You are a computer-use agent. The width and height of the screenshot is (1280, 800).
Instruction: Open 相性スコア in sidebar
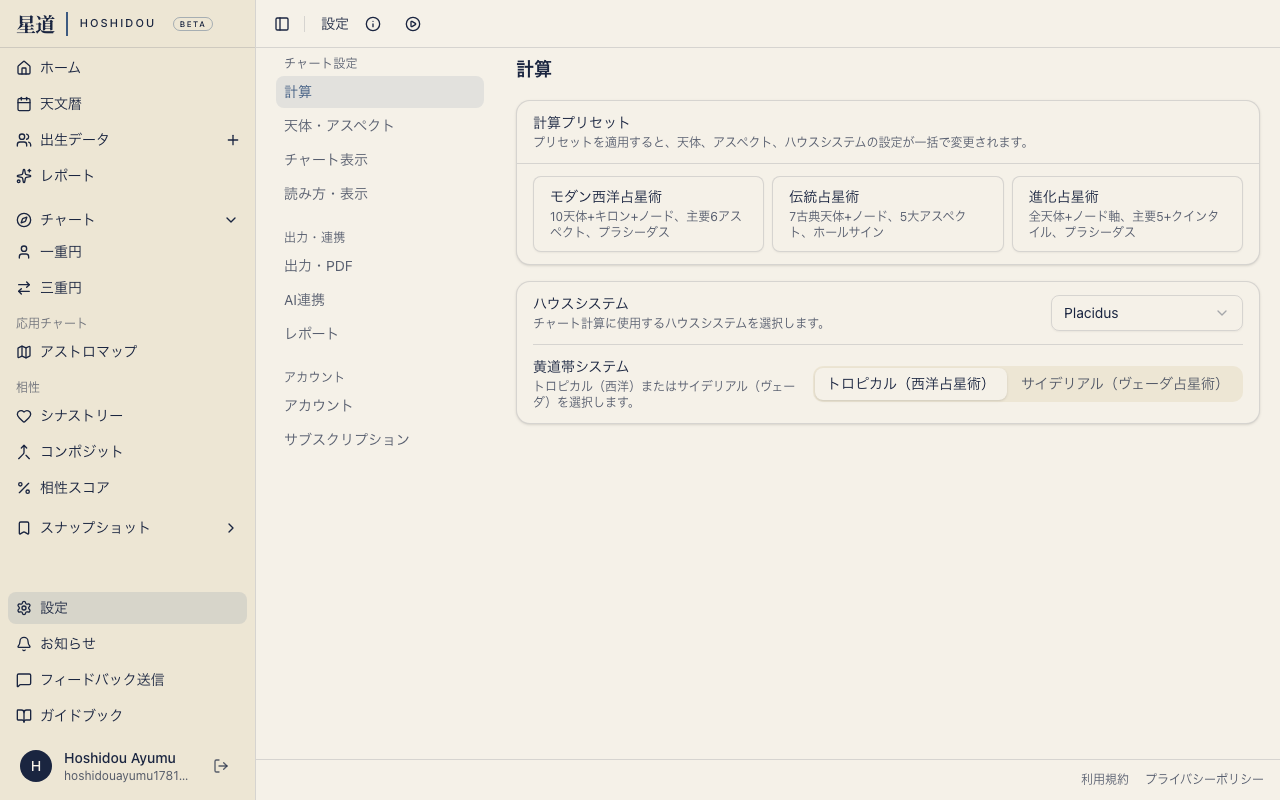coord(127,488)
